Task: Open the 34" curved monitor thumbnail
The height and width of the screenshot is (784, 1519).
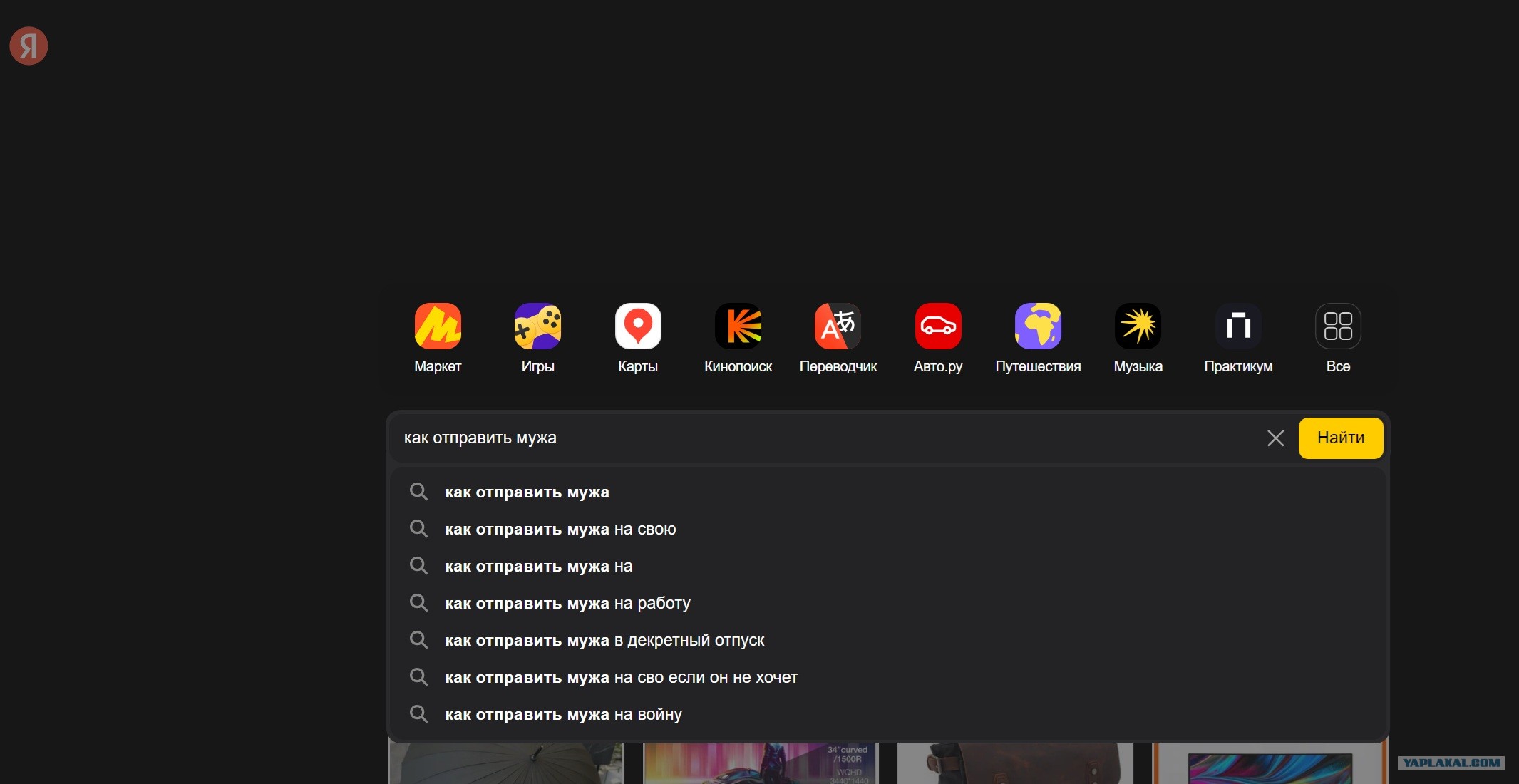Action: pyautogui.click(x=761, y=763)
